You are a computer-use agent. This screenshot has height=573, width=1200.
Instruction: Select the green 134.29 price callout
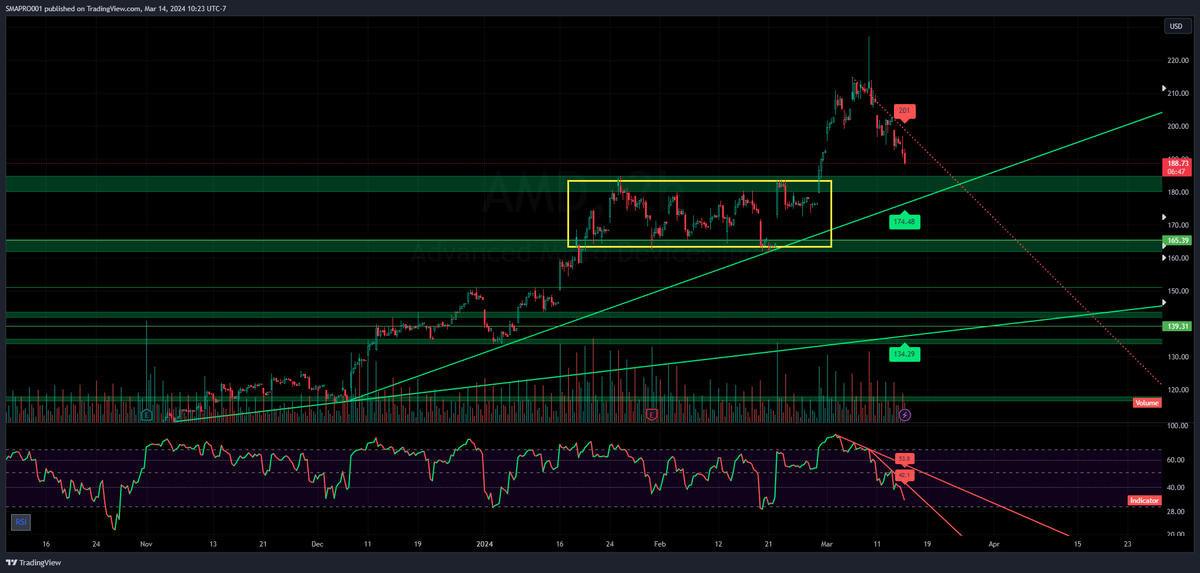click(903, 352)
